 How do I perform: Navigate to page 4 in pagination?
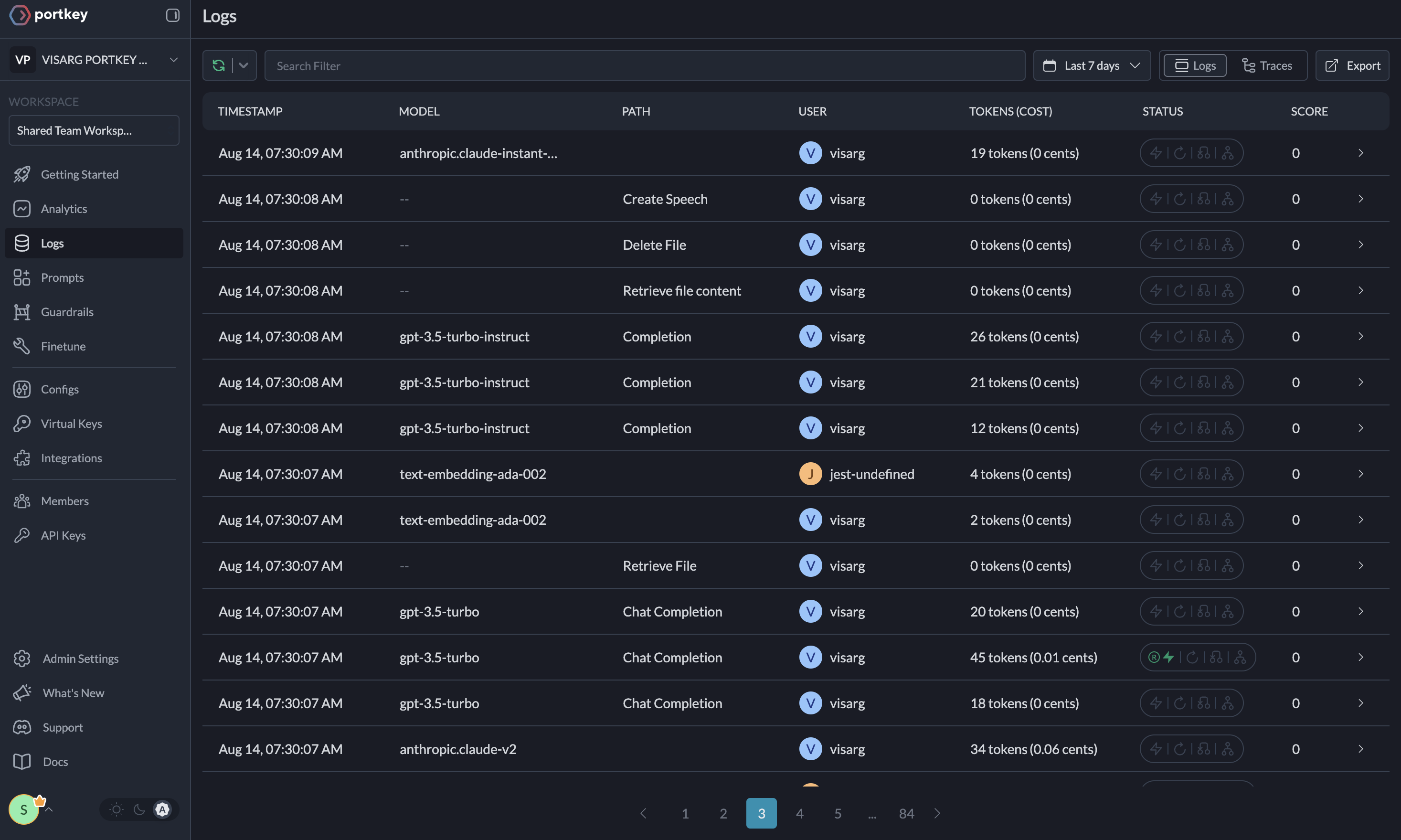(800, 813)
